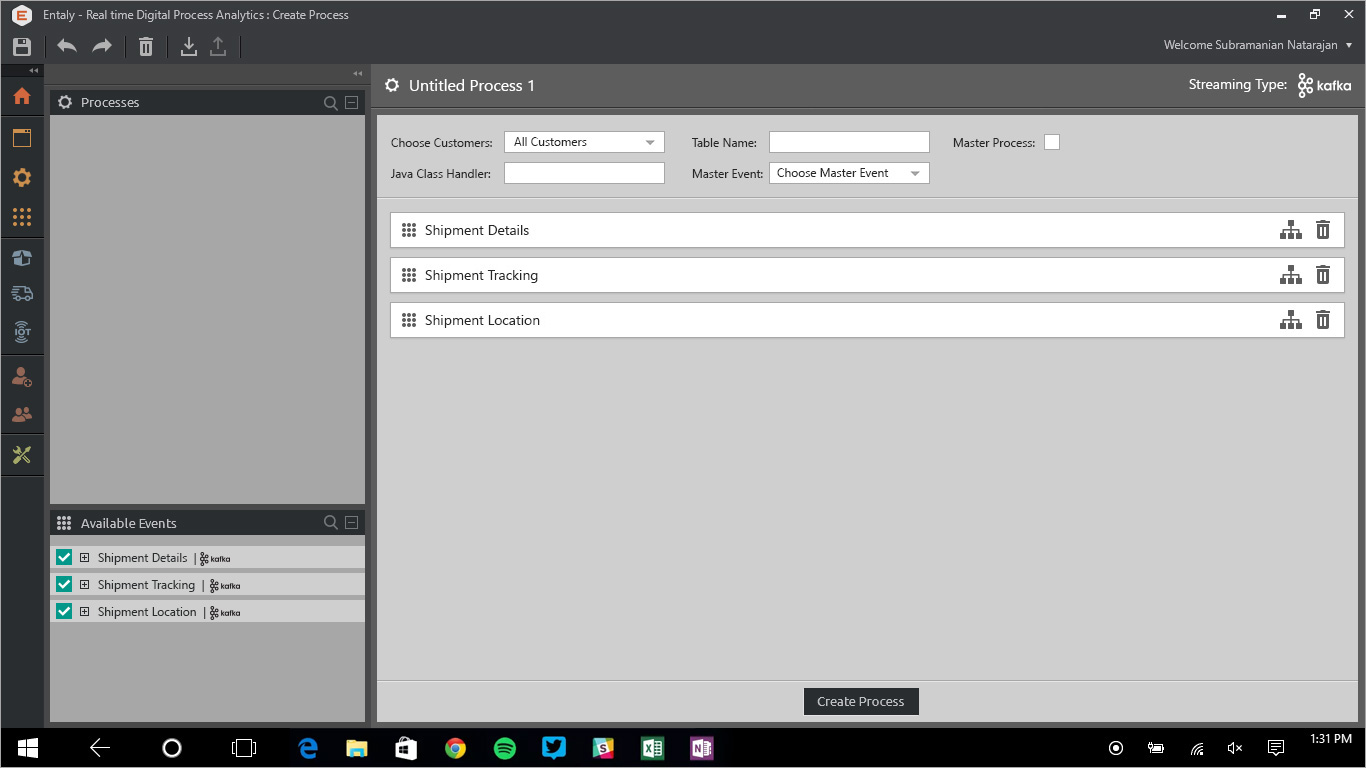The width and height of the screenshot is (1366, 768).
Task: Enable the Master Process checkbox
Action: (x=1052, y=142)
